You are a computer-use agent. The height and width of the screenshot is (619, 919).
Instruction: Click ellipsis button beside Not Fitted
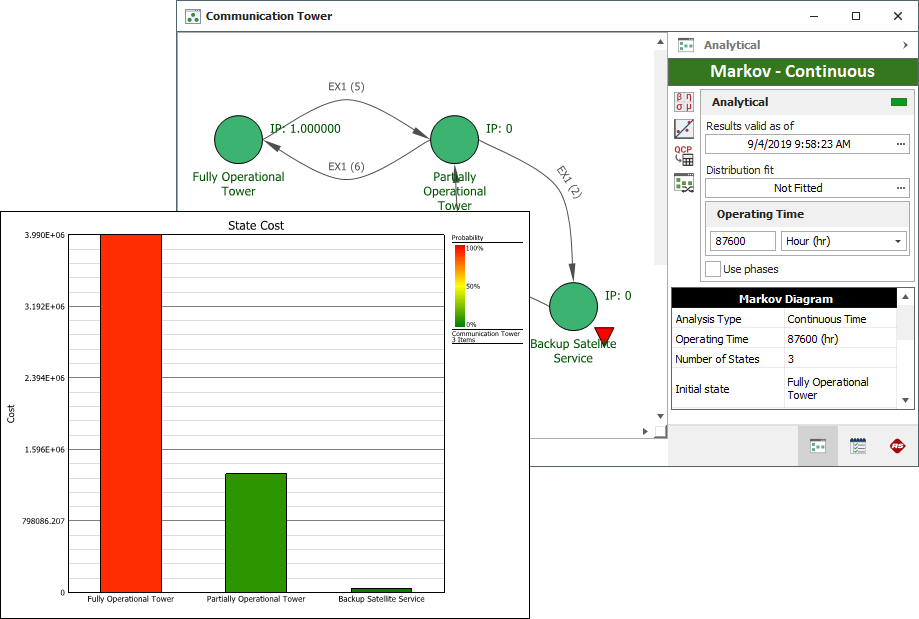point(900,188)
